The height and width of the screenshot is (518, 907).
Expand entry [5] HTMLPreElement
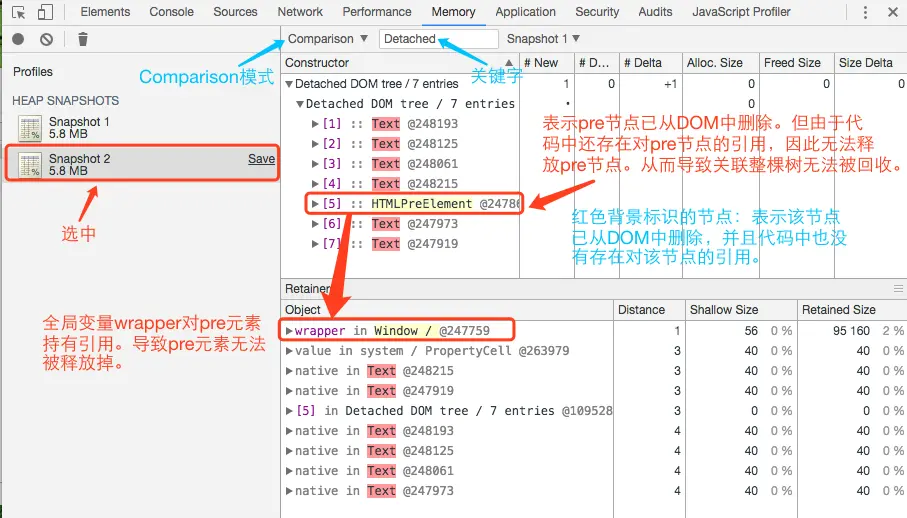click(x=315, y=204)
